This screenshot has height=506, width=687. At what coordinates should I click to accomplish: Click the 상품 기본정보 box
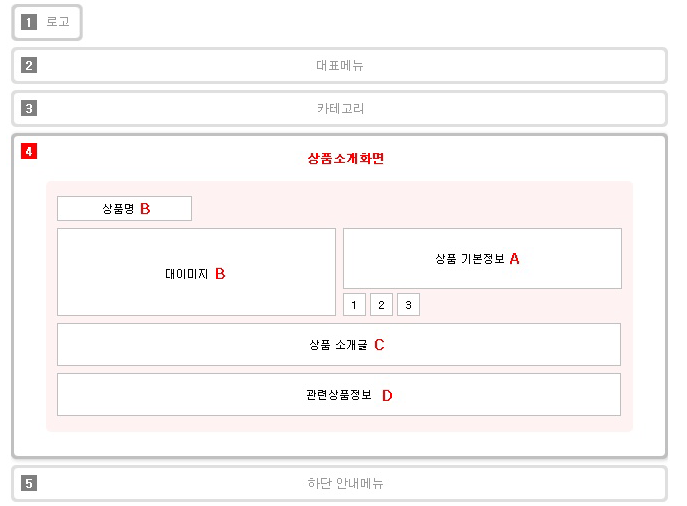[x=482, y=258]
